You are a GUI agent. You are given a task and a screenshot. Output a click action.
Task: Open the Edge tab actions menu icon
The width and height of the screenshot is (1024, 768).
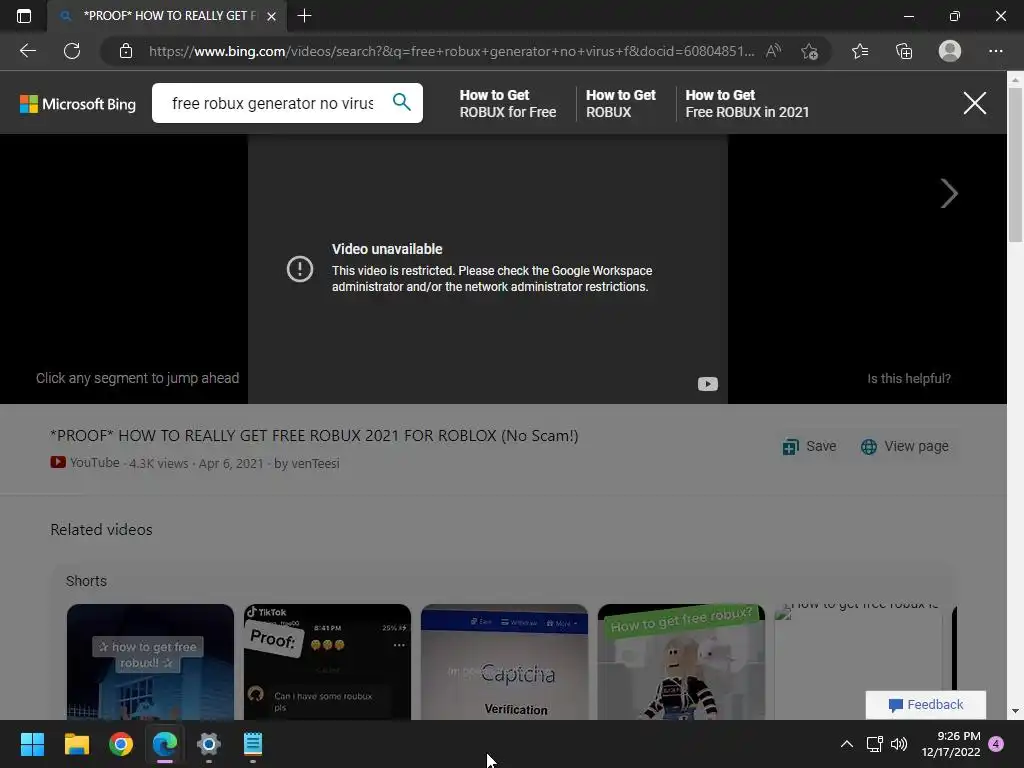tap(24, 16)
